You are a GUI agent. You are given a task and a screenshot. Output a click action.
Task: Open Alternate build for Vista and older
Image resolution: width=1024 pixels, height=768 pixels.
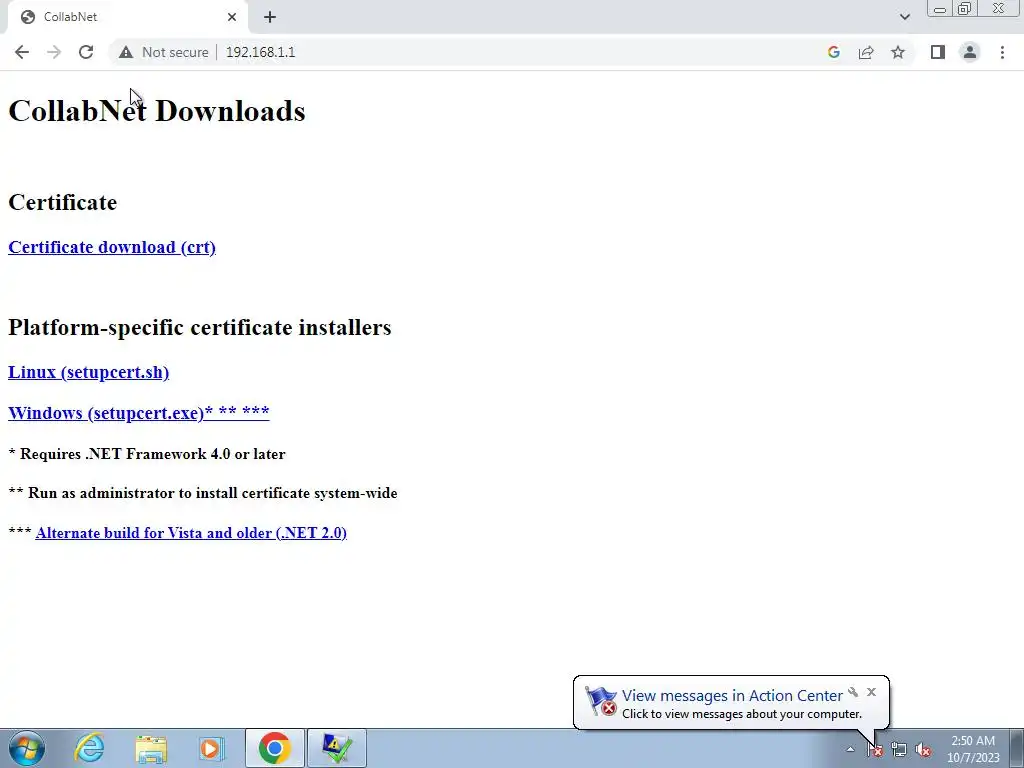point(191,533)
